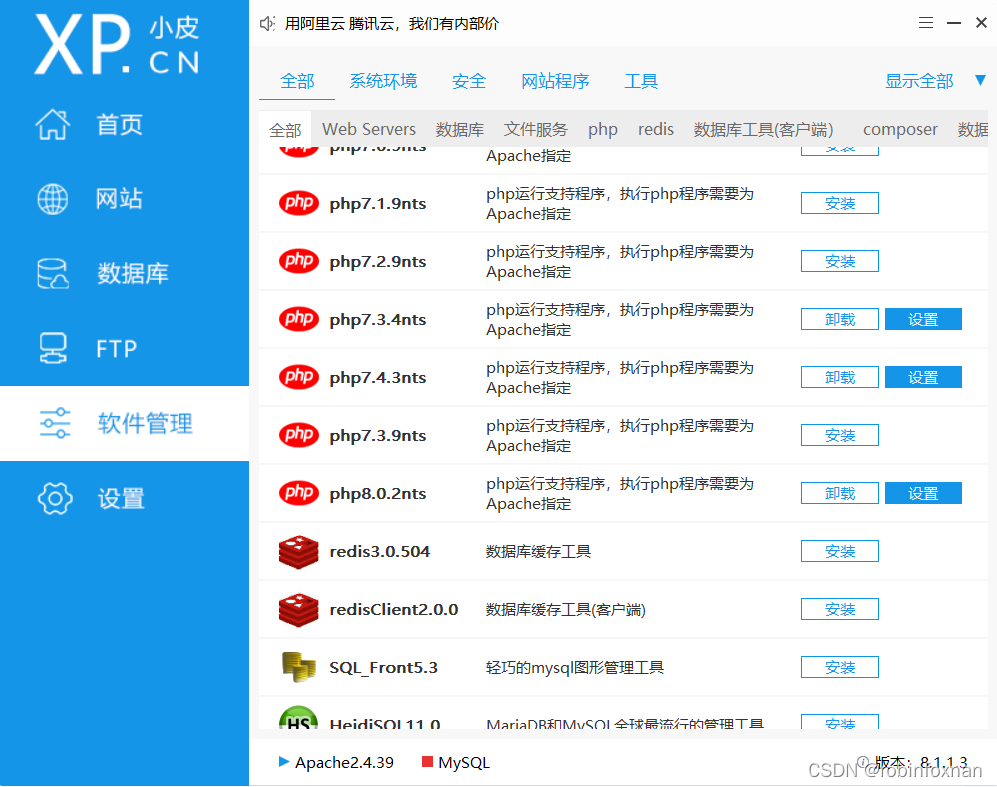Screen dimensions: 997x787
Task: Click 轻巧的mysql图形管理工具 description
Action: (575, 667)
